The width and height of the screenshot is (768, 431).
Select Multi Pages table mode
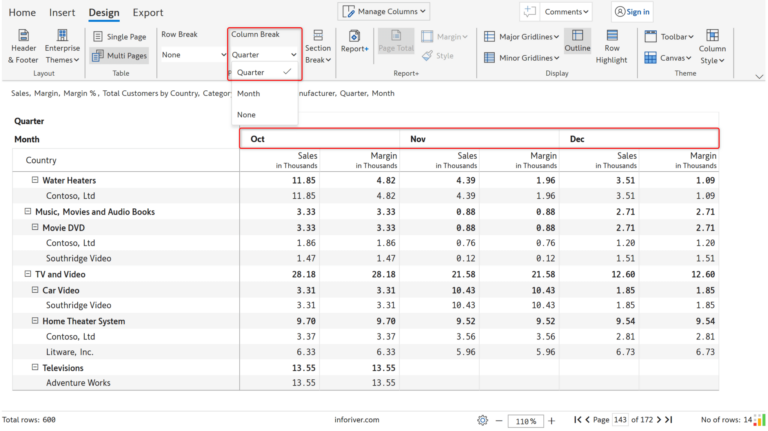[x=120, y=56]
